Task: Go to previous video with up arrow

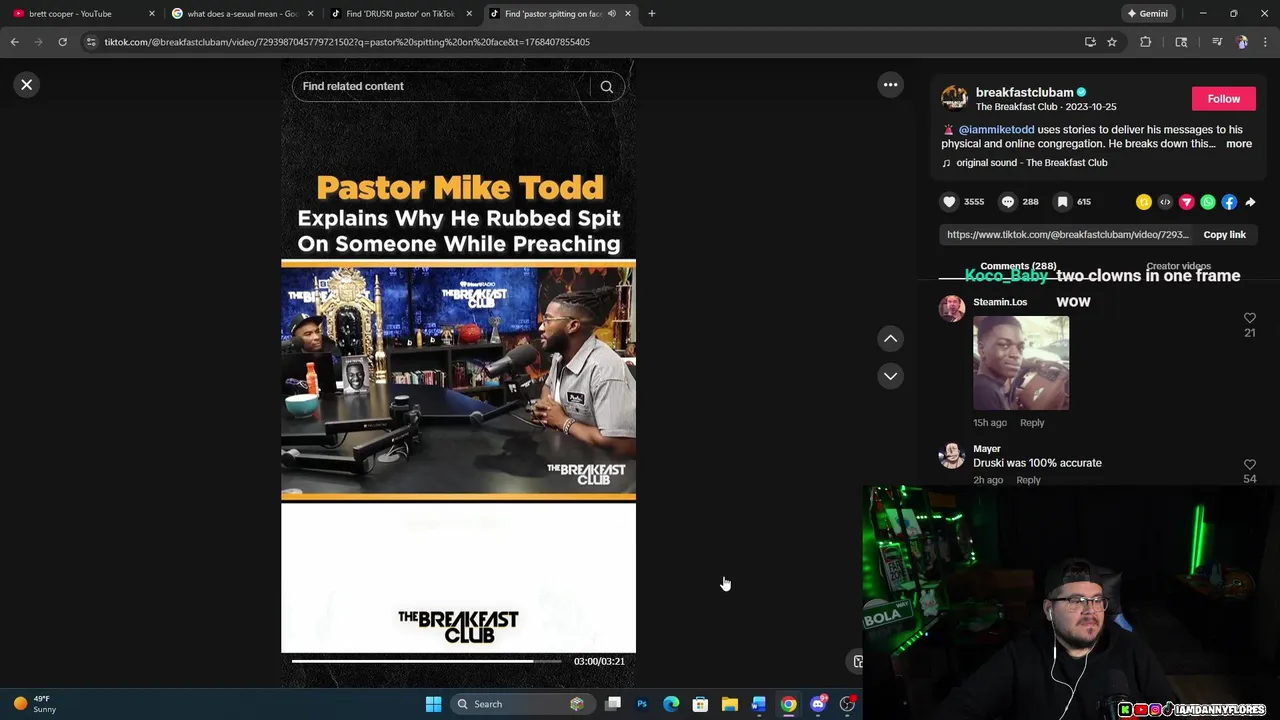Action: (890, 339)
